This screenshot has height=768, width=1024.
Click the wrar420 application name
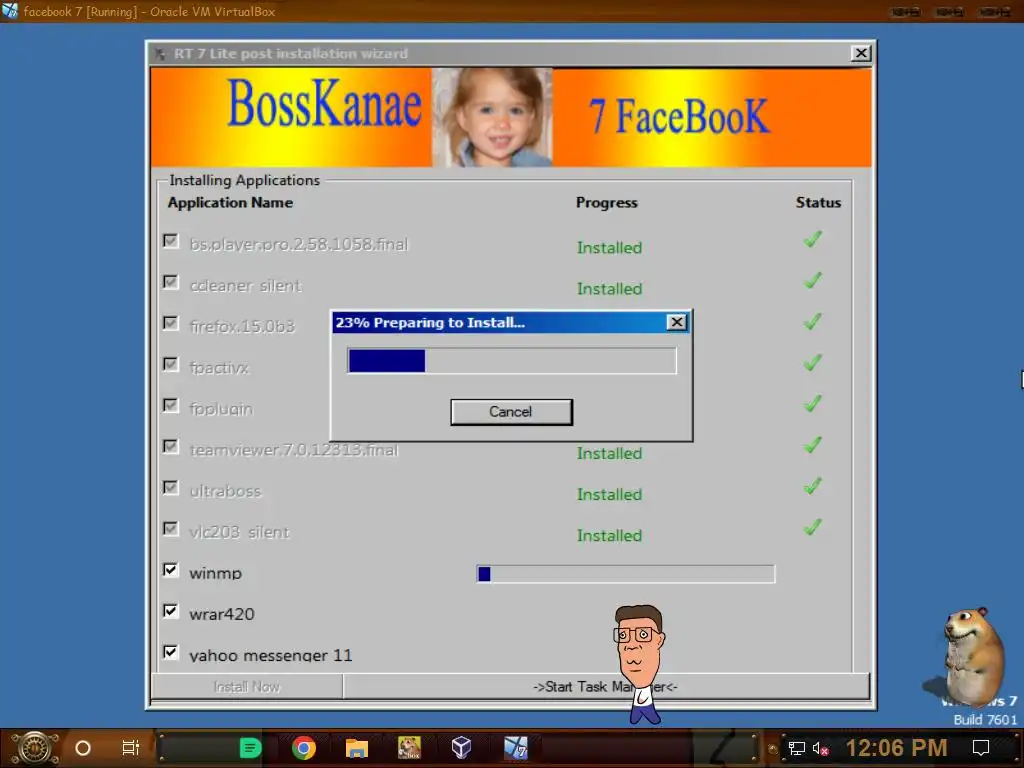(221, 614)
